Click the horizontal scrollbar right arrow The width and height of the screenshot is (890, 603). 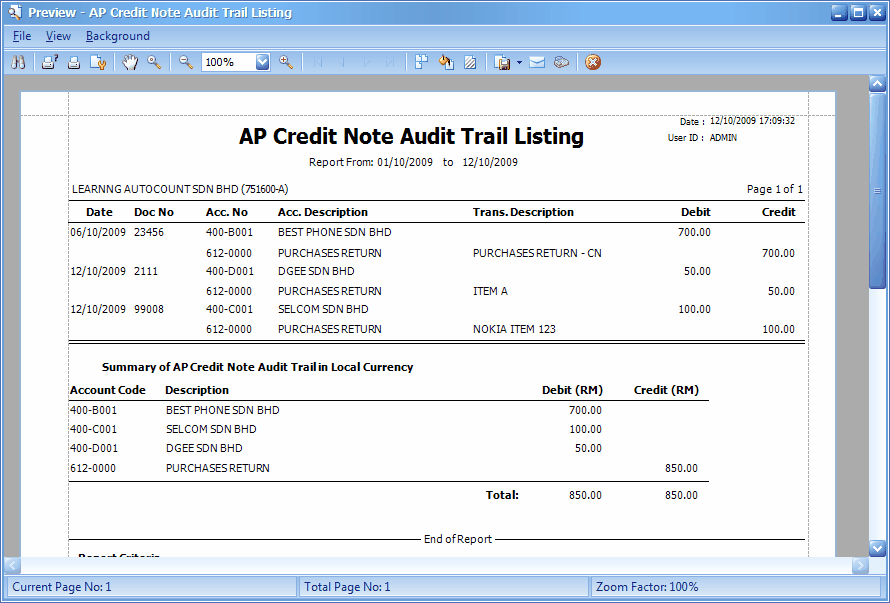tap(860, 565)
